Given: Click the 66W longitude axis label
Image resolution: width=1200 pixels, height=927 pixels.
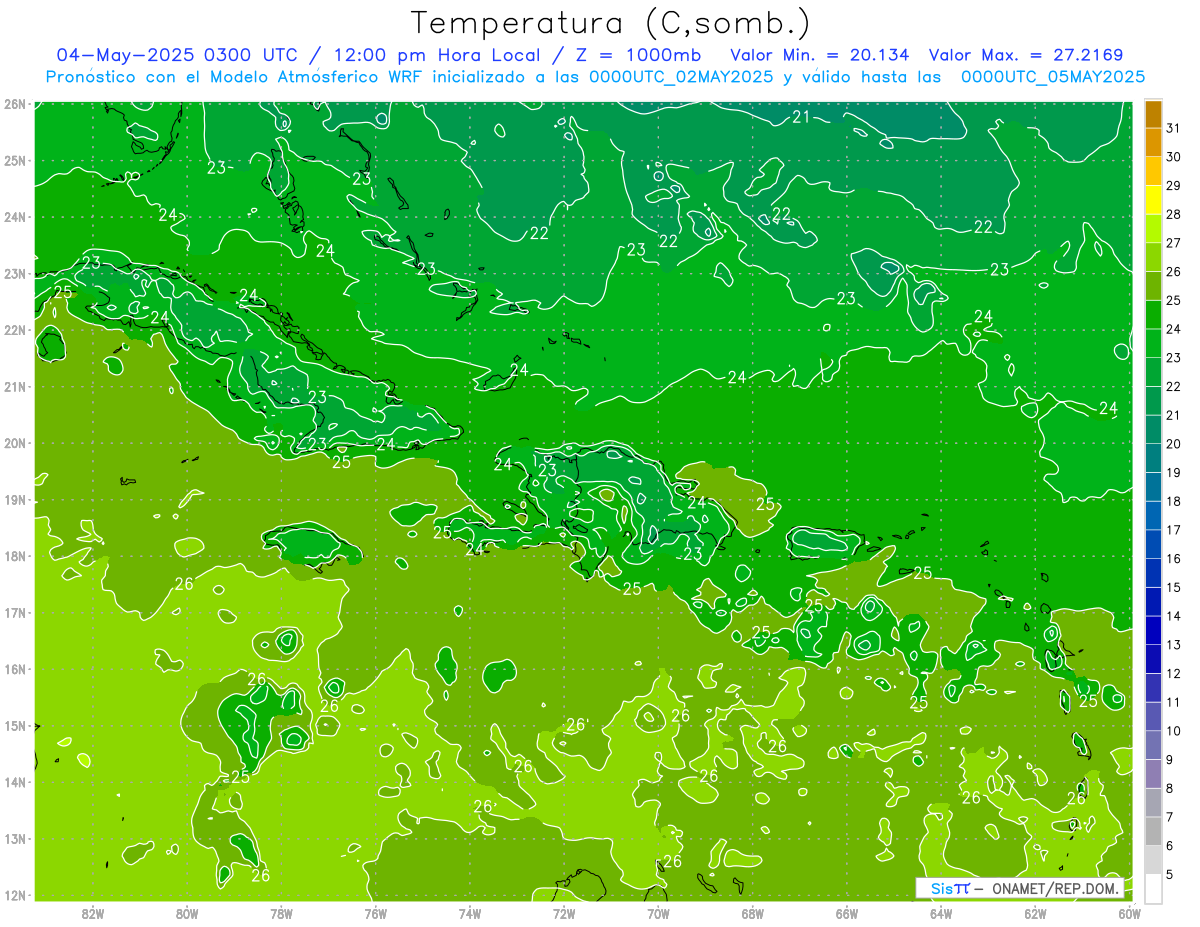Looking at the screenshot, I should tap(847, 913).
